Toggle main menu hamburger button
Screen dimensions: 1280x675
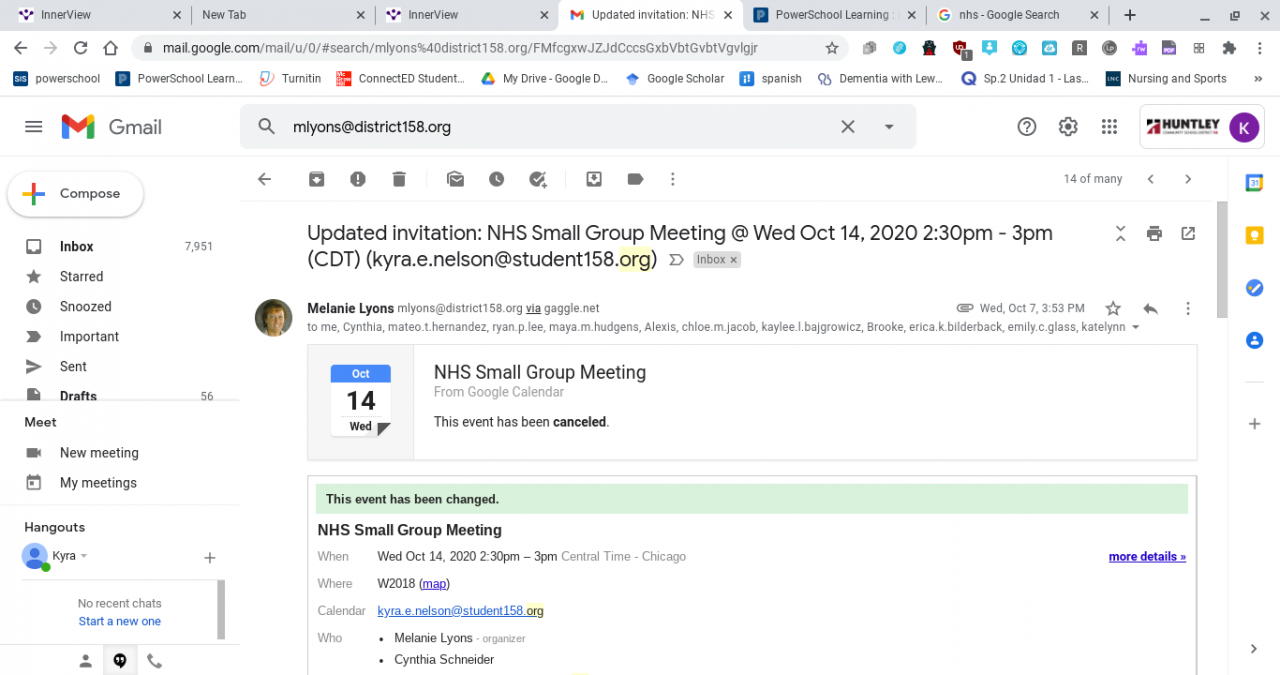[x=34, y=127]
